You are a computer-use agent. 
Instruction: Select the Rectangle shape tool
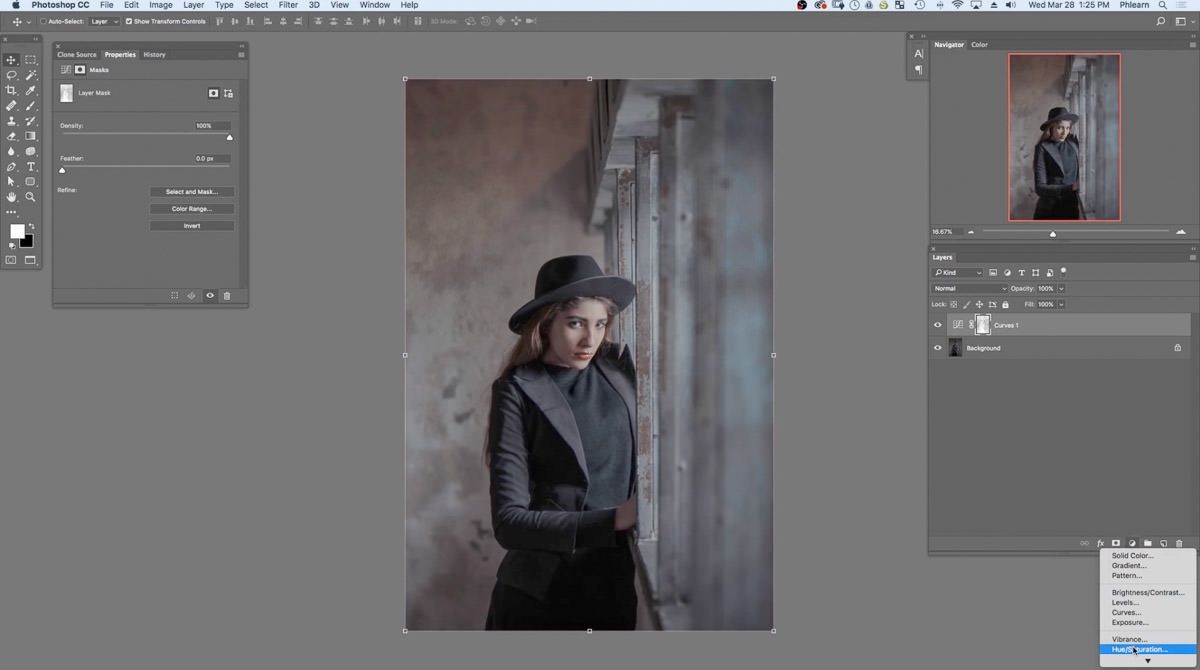[x=31, y=182]
